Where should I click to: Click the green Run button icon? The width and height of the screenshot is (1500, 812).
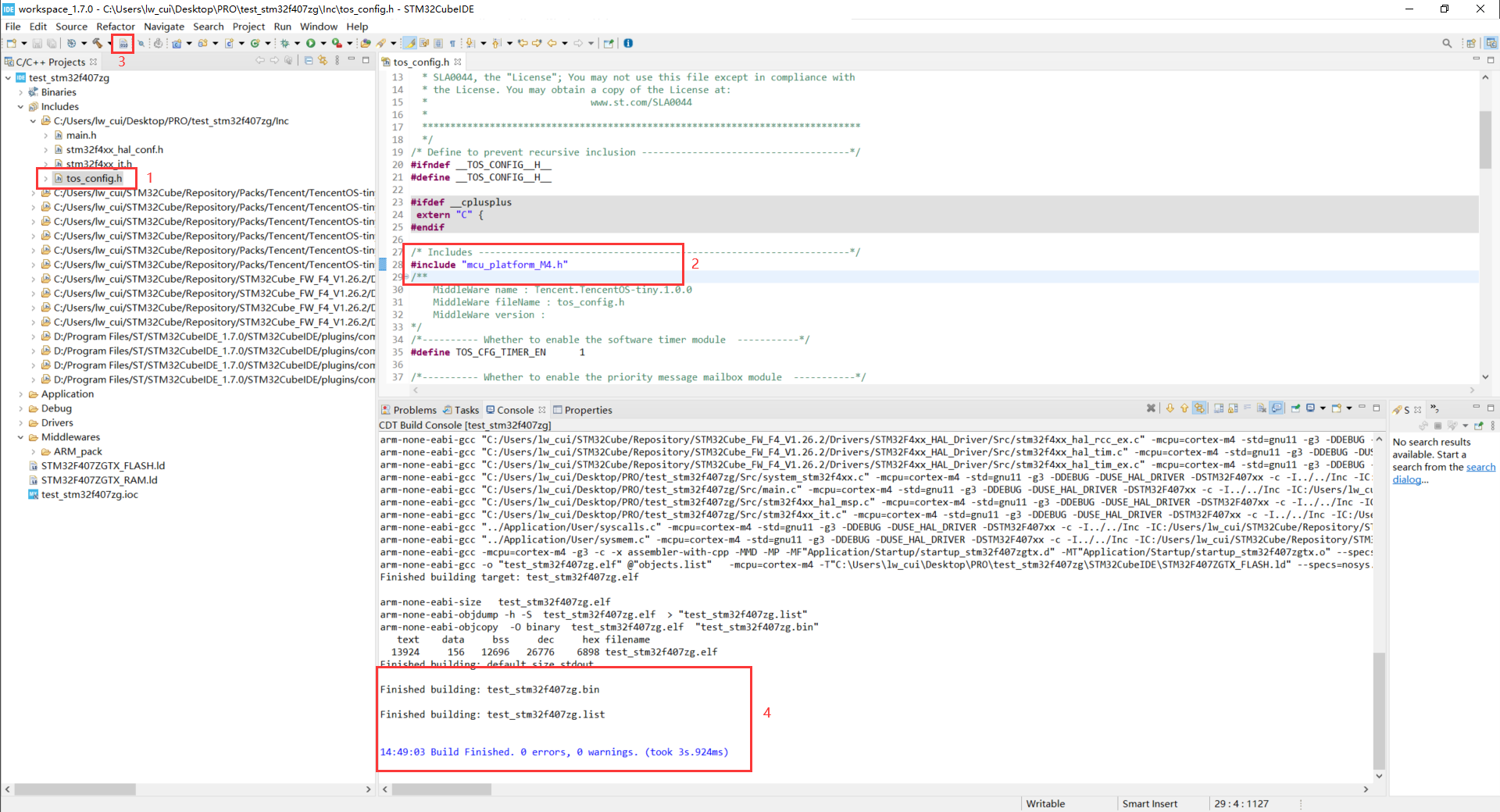pos(311,43)
